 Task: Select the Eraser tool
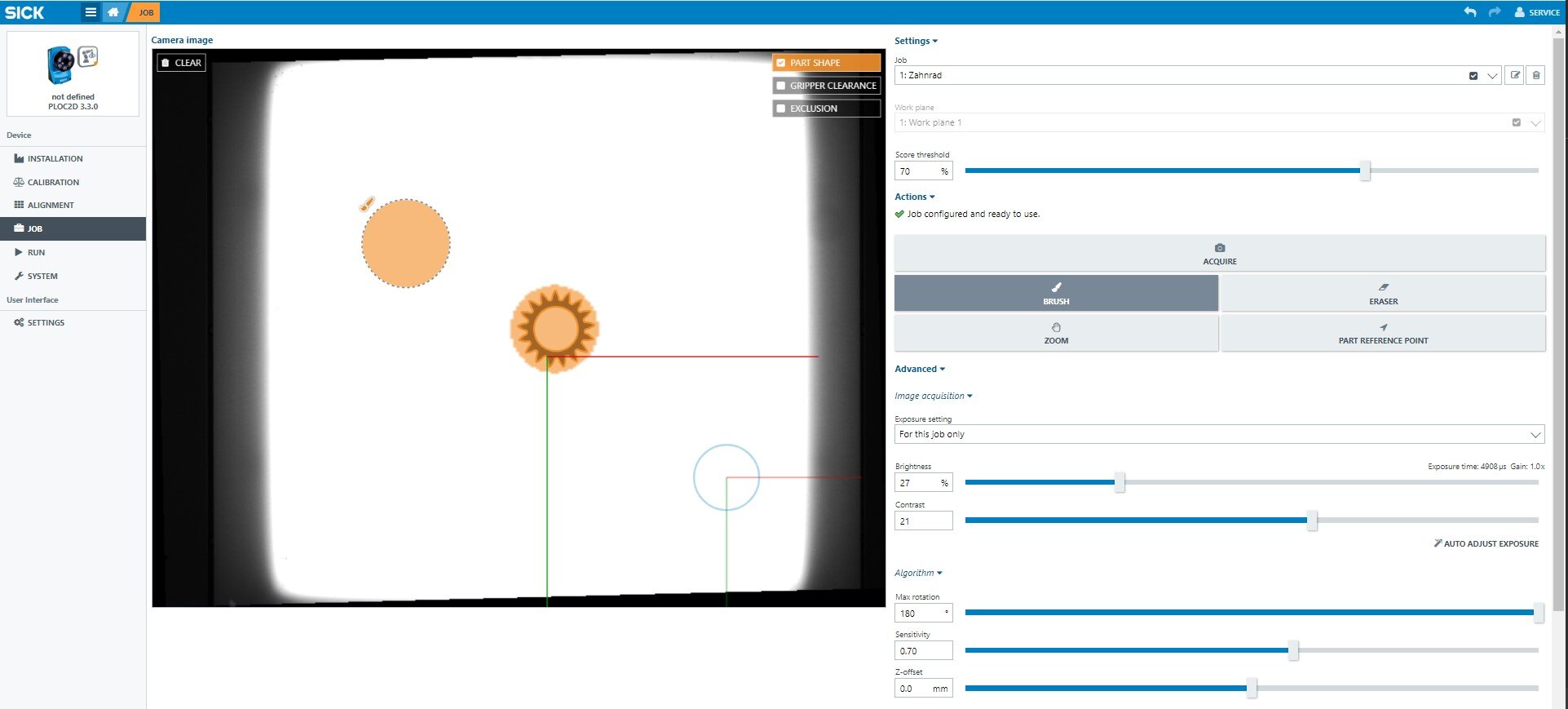click(1382, 293)
